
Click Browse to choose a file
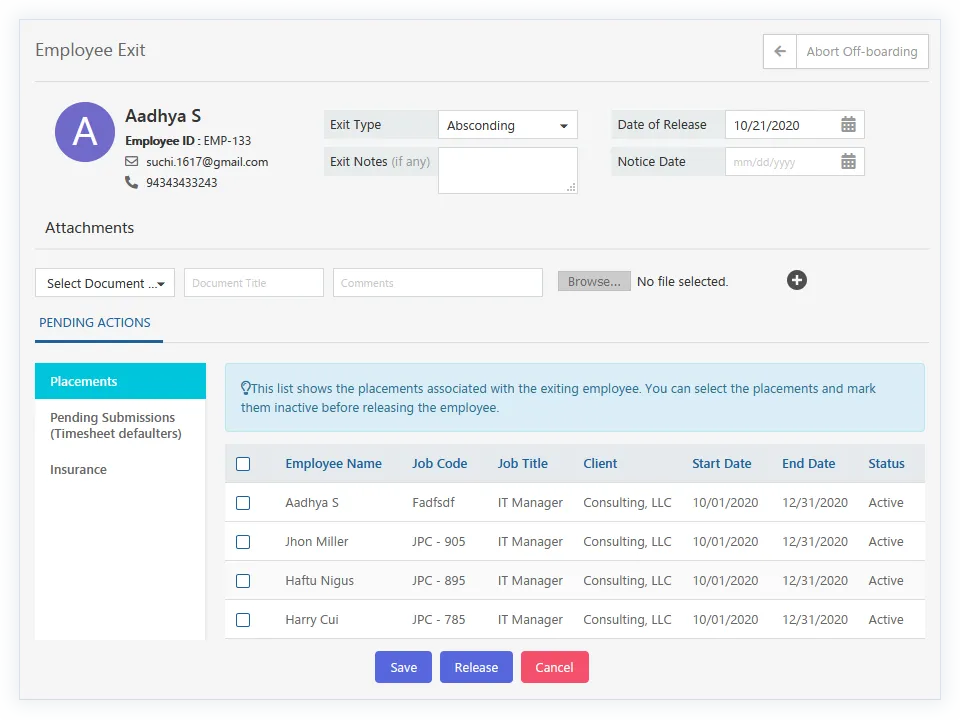(x=593, y=281)
